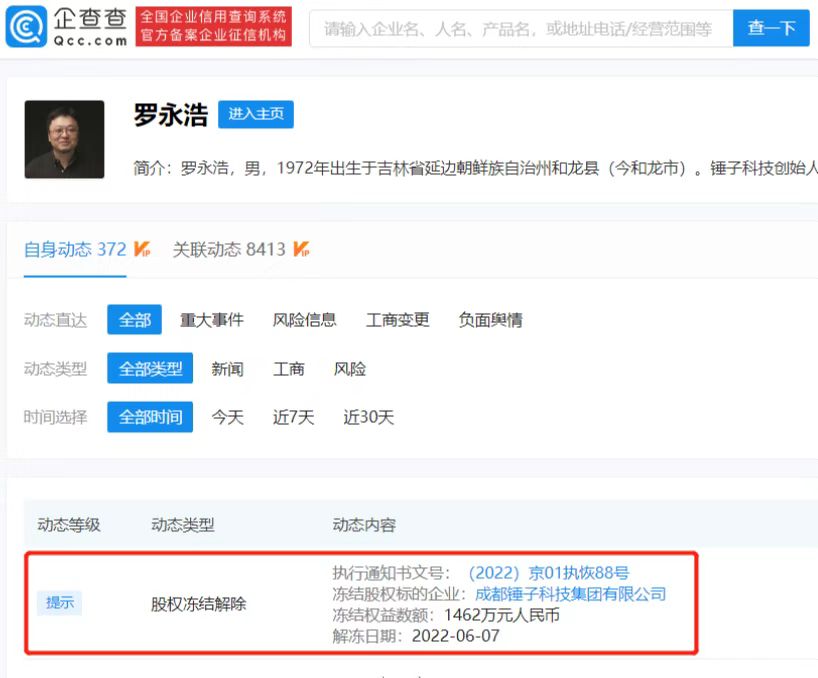Click the Qcc.com logo icon
The image size is (818, 678).
point(26,27)
